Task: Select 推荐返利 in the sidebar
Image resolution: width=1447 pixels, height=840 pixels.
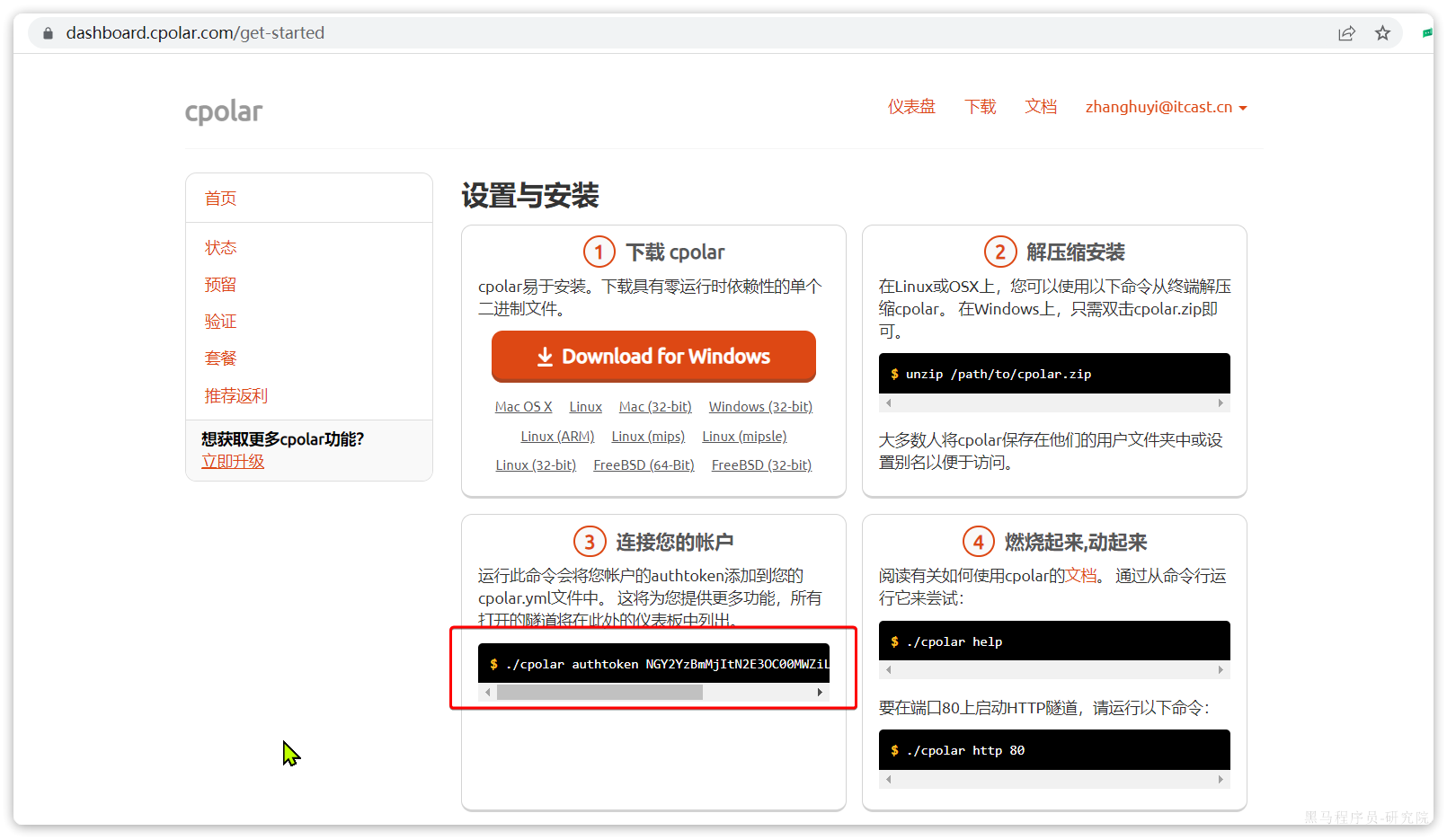Action: click(235, 396)
